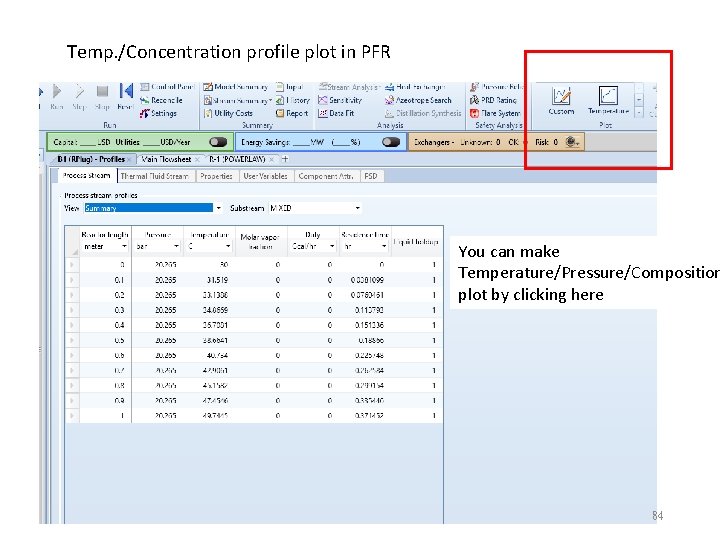The image size is (720, 540).
Task: Click the plus button to add tab
Action: [x=285, y=159]
